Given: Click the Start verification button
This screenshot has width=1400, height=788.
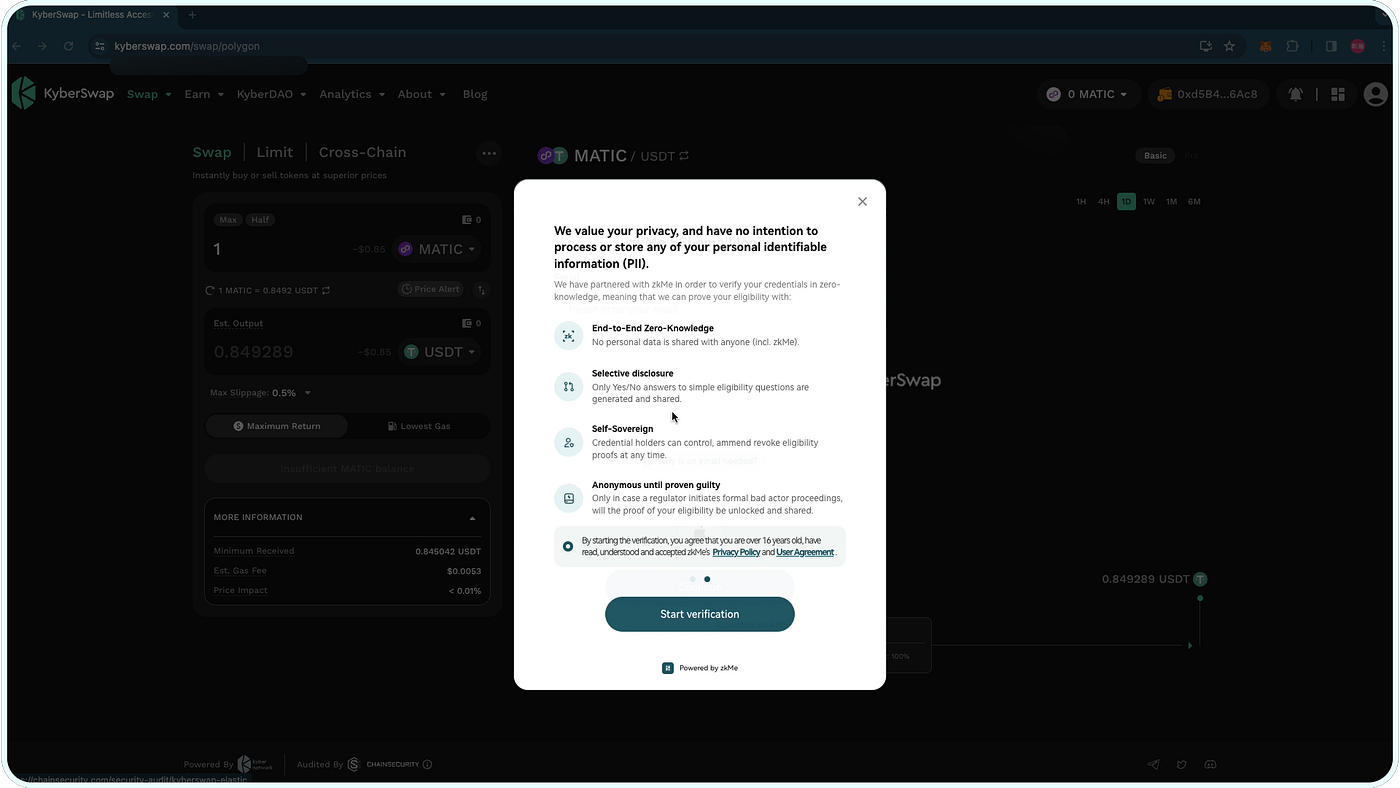Looking at the screenshot, I should (x=699, y=614).
